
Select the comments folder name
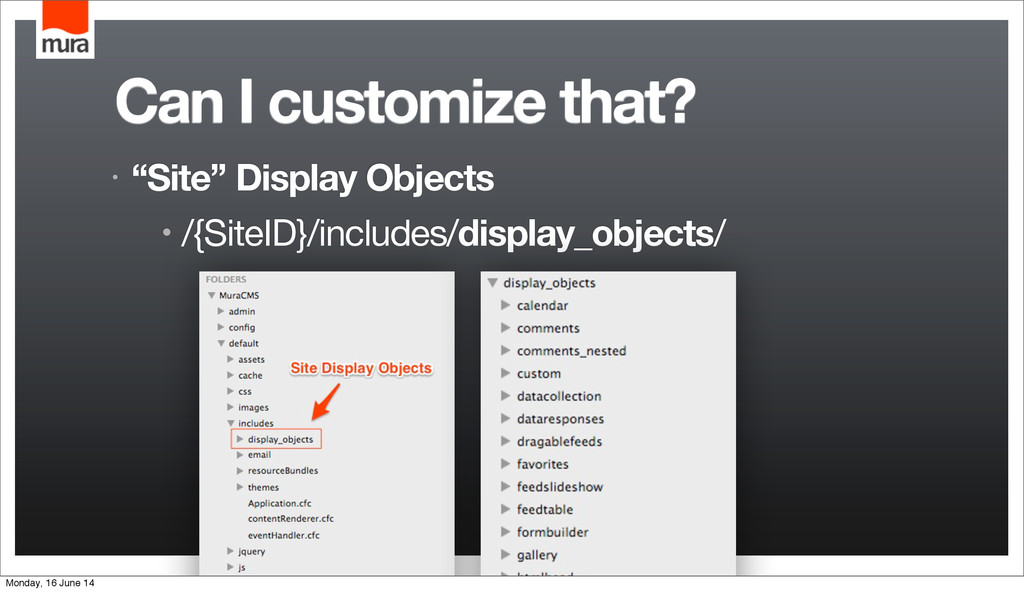pyautogui.click(x=548, y=328)
